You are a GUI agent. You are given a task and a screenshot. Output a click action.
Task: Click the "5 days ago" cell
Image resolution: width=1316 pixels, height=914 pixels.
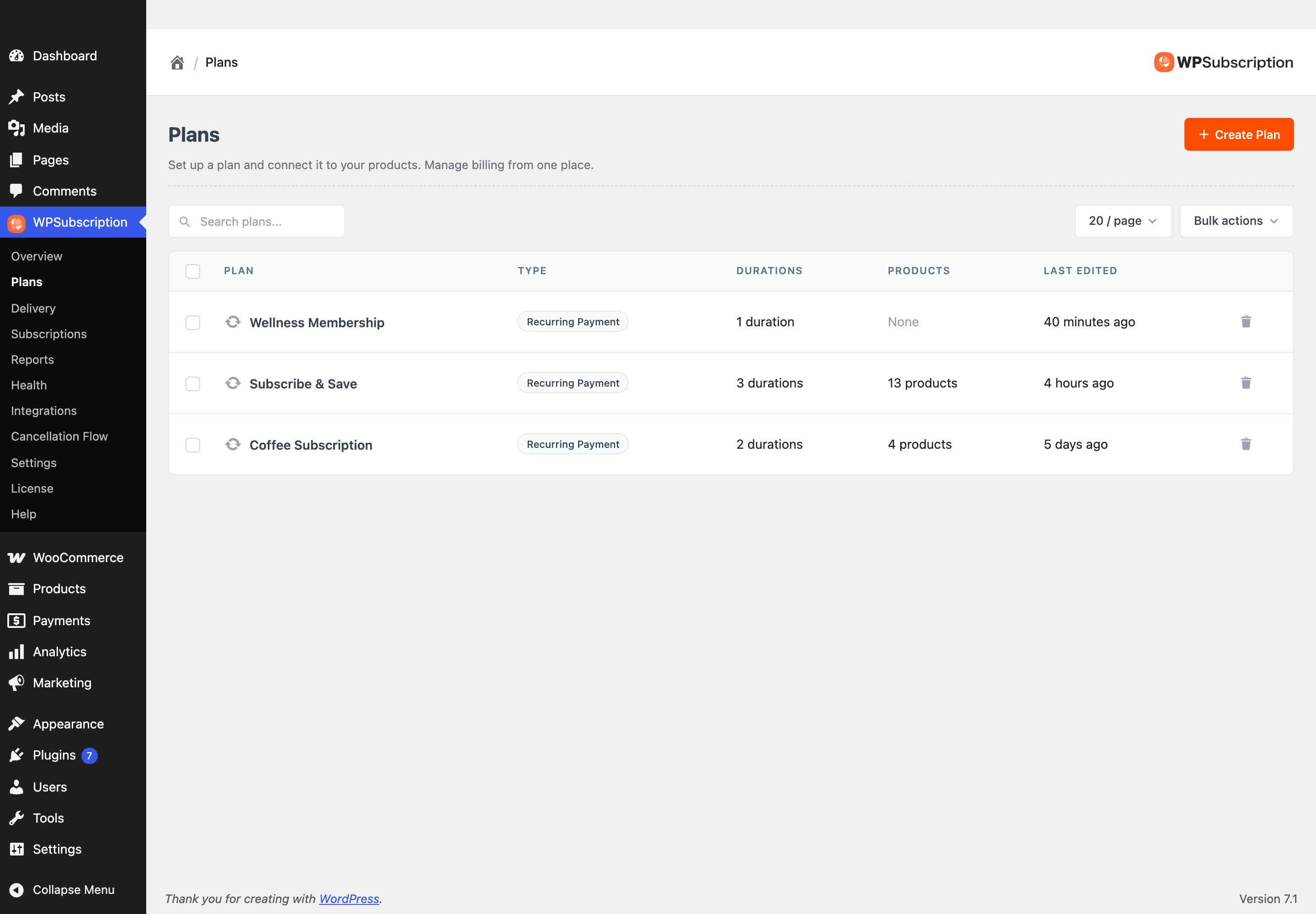click(x=1076, y=444)
